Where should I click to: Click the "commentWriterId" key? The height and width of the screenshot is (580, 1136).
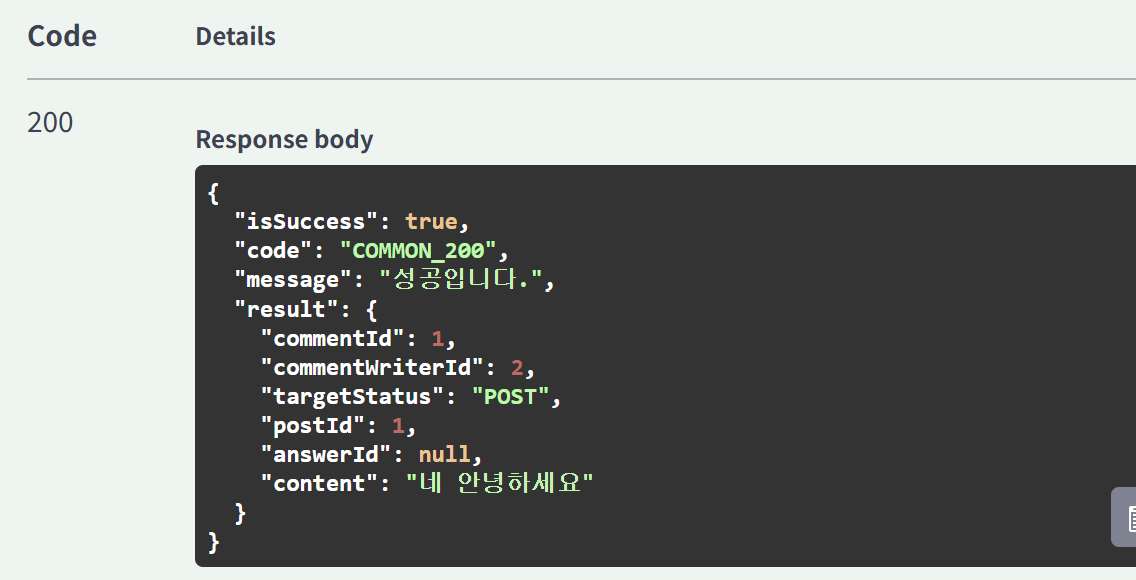pos(372,367)
